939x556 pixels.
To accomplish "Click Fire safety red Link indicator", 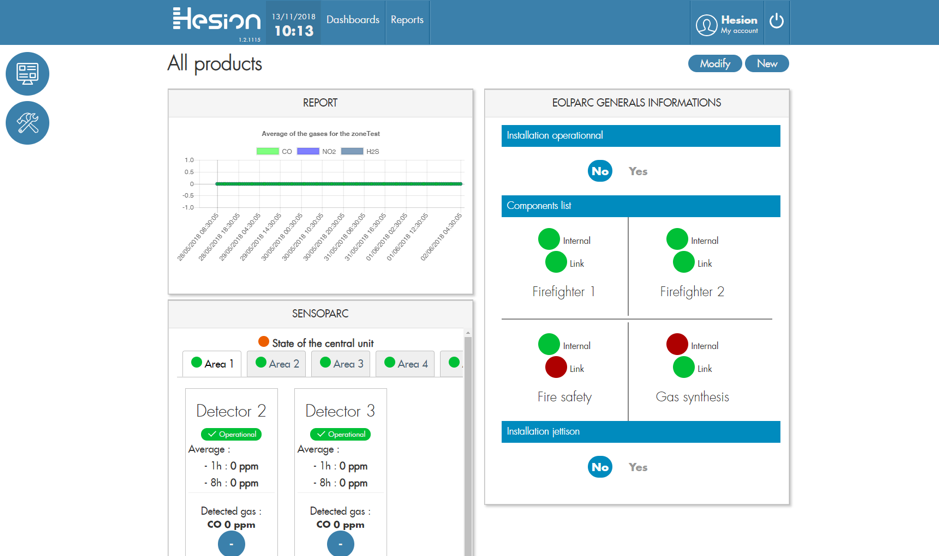I will coord(556,367).
